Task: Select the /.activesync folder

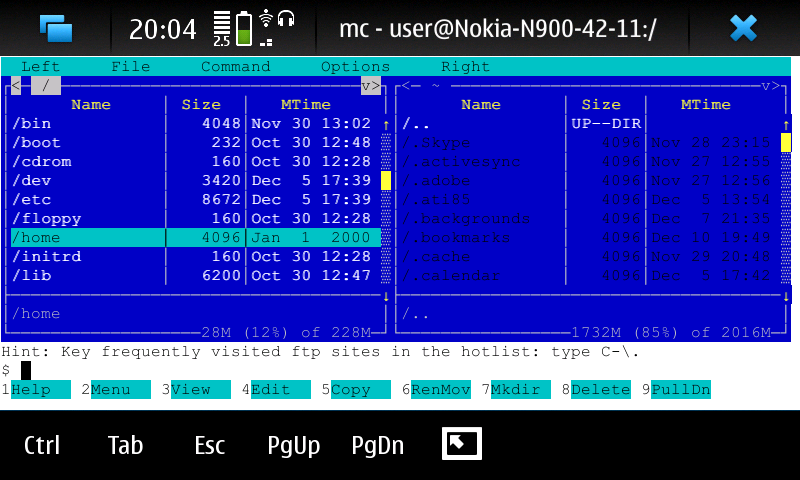Action: coord(591,161)
